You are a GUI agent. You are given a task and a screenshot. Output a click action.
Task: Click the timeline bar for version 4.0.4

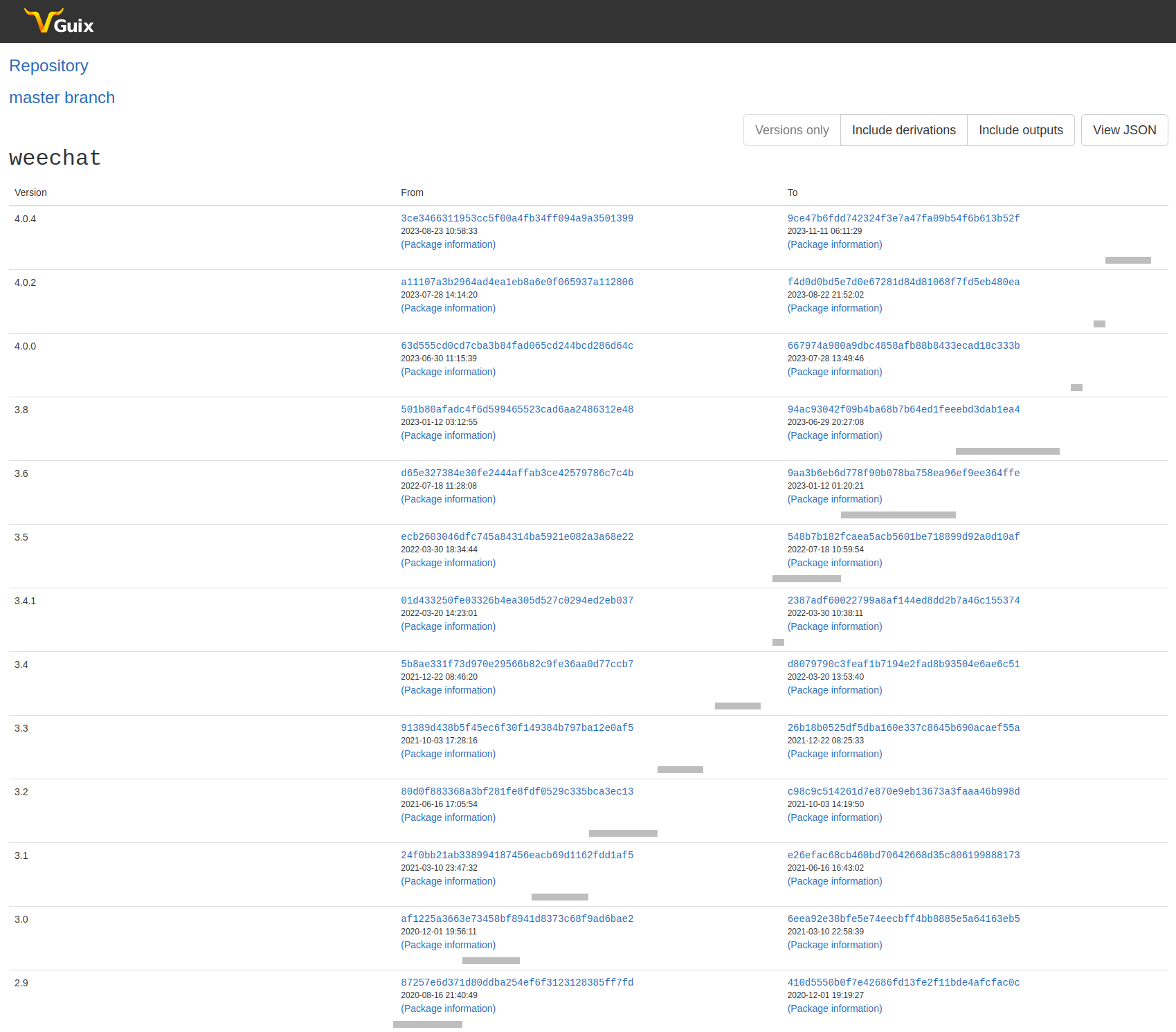1128,260
